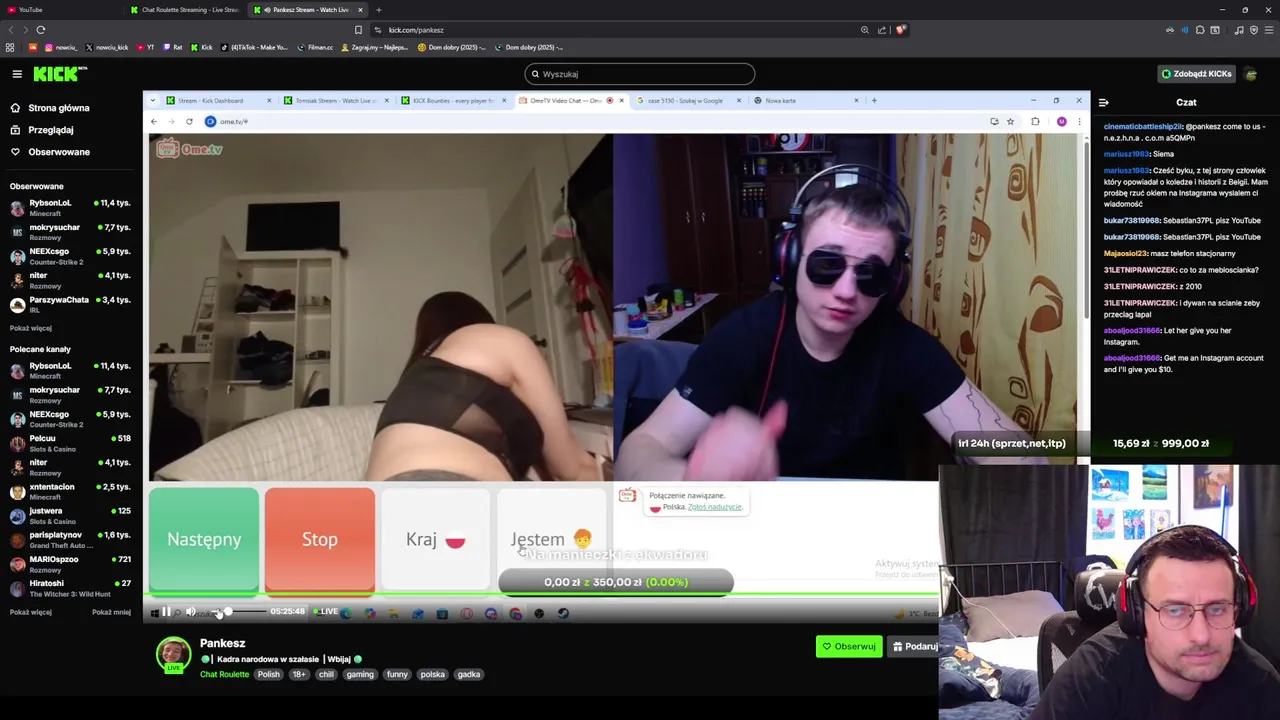Click the green KICK logo
Screen dimensions: 1280x720
(x=60, y=74)
